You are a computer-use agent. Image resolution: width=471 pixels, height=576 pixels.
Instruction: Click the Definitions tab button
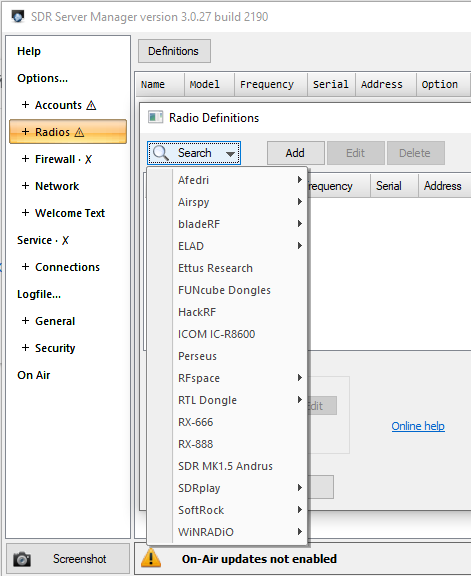(x=174, y=51)
